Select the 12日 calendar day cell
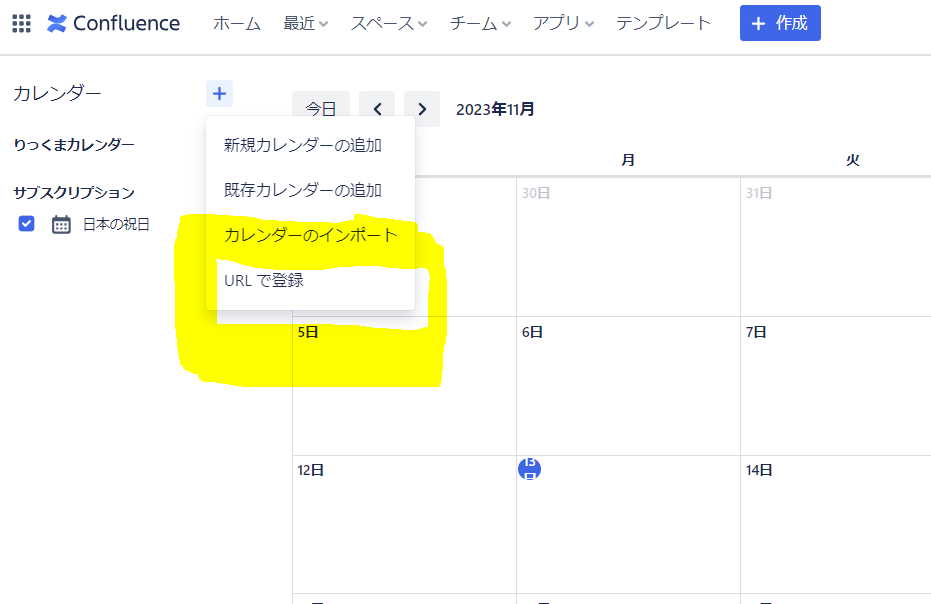This screenshot has height=604, width=931. [404, 524]
